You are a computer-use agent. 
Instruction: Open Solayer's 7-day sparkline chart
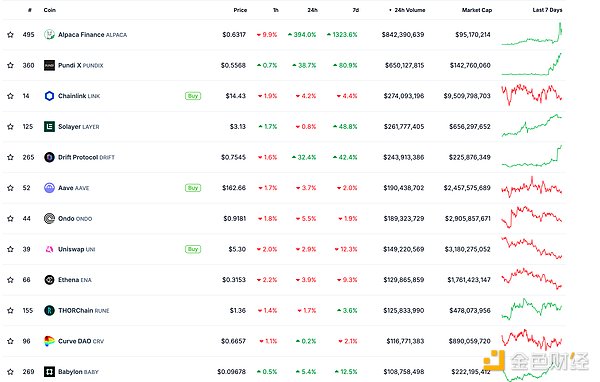point(532,125)
